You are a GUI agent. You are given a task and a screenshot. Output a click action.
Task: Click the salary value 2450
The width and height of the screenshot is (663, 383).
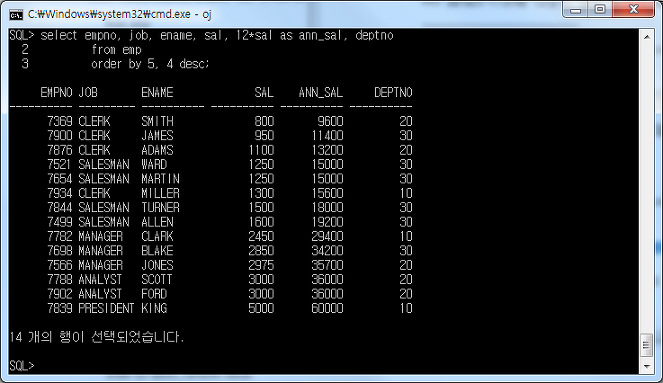(x=261, y=236)
